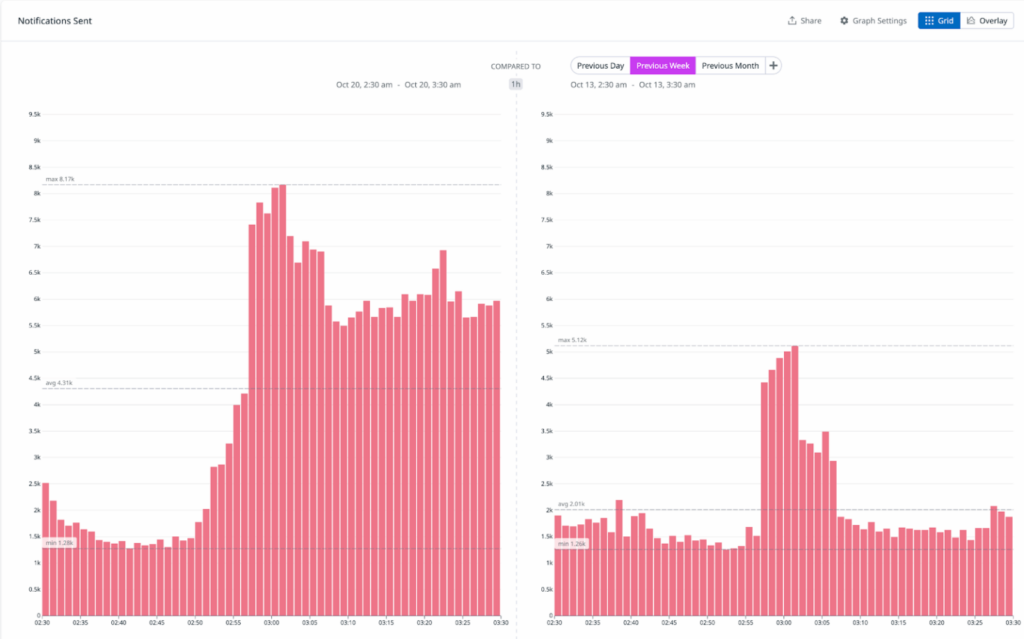
Task: Open the Oct 13 date range picker
Action: [632, 85]
